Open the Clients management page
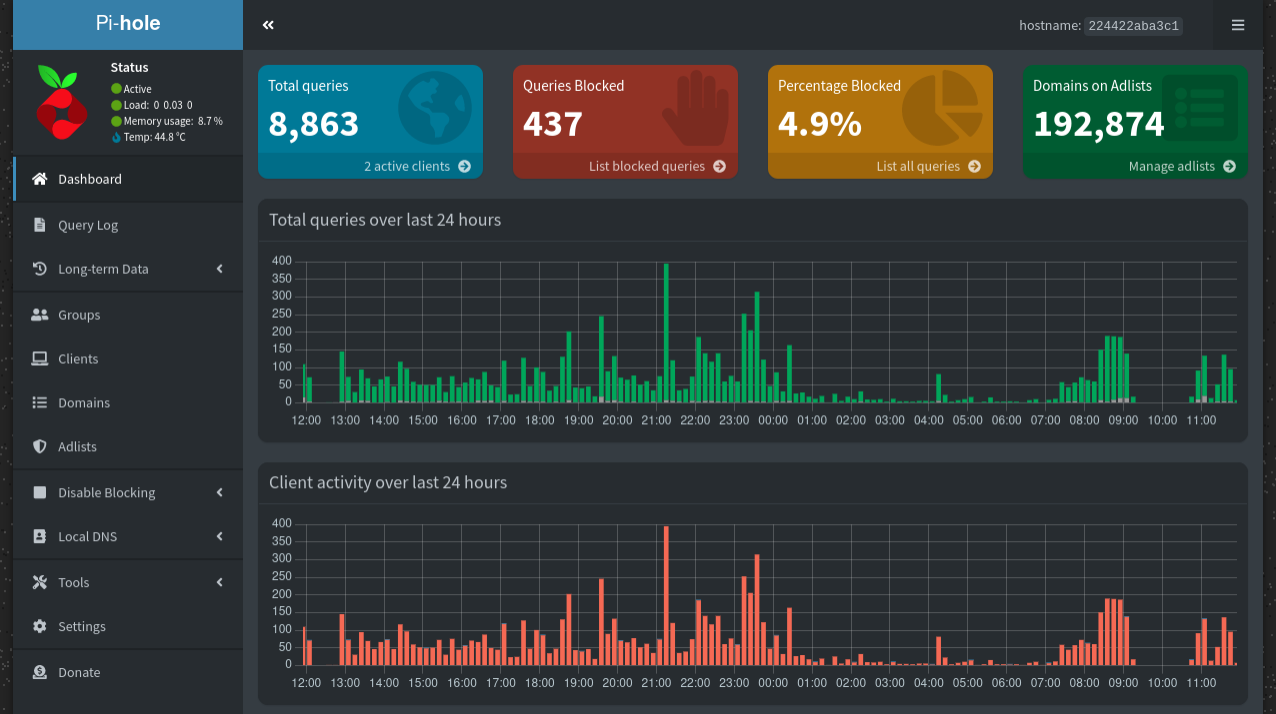The height and width of the screenshot is (714, 1276). click(80, 358)
